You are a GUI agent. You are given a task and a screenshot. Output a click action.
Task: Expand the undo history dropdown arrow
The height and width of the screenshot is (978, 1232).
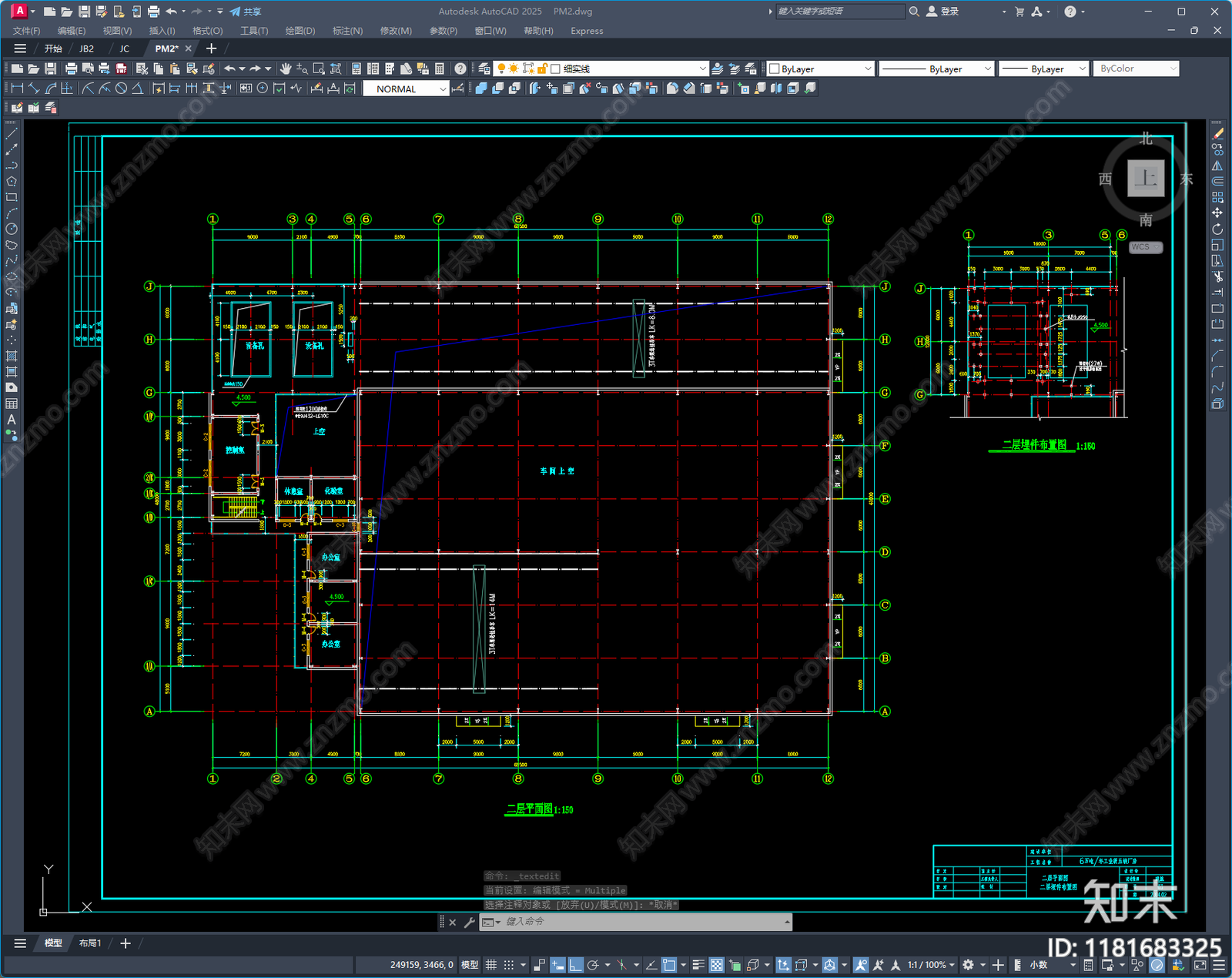tap(242, 69)
